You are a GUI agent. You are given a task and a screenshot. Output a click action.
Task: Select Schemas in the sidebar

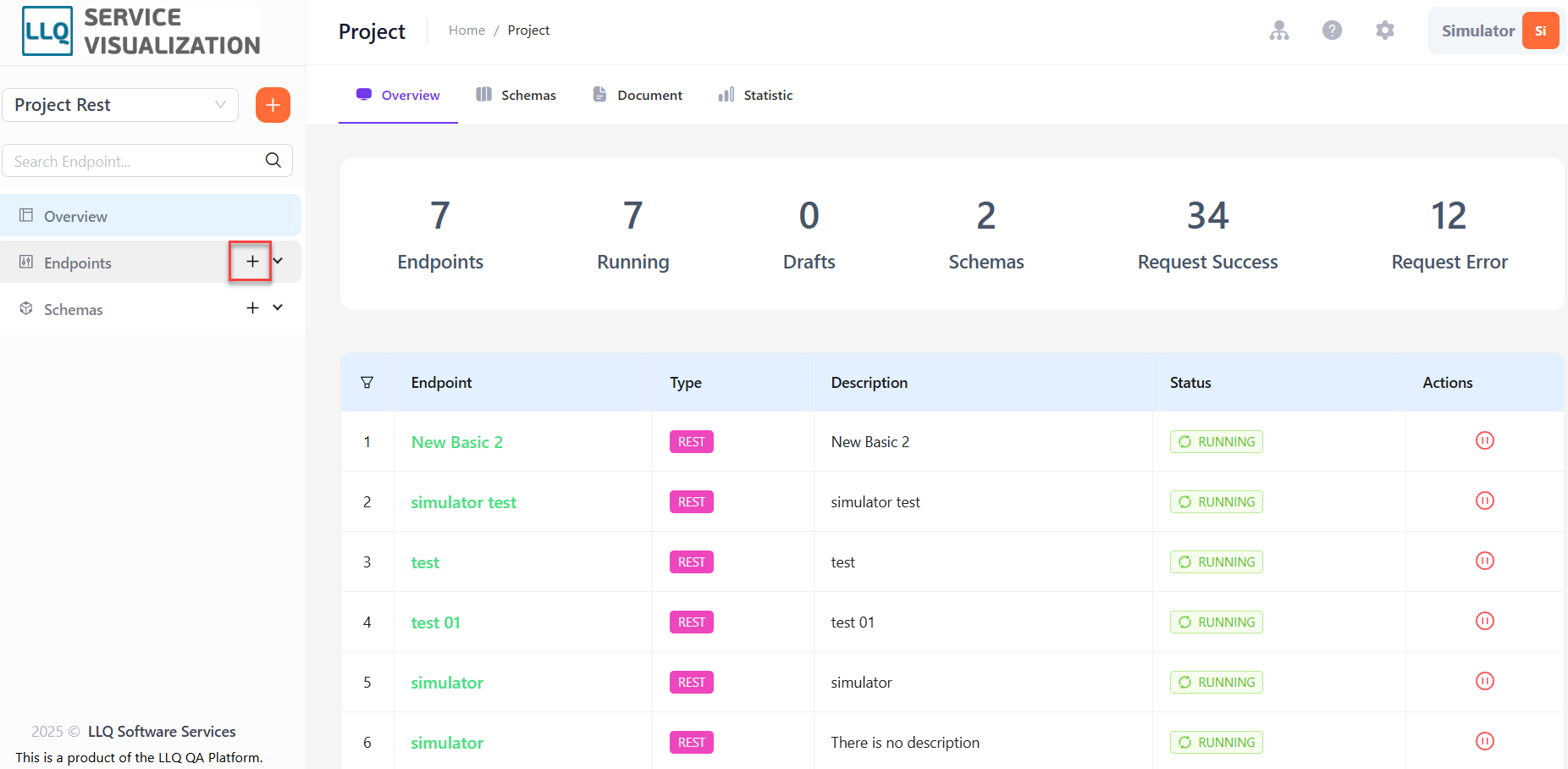151,309
